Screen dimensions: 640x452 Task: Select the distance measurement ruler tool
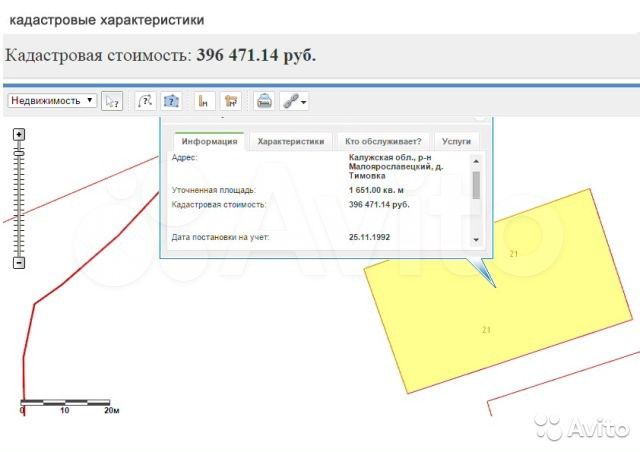point(204,101)
